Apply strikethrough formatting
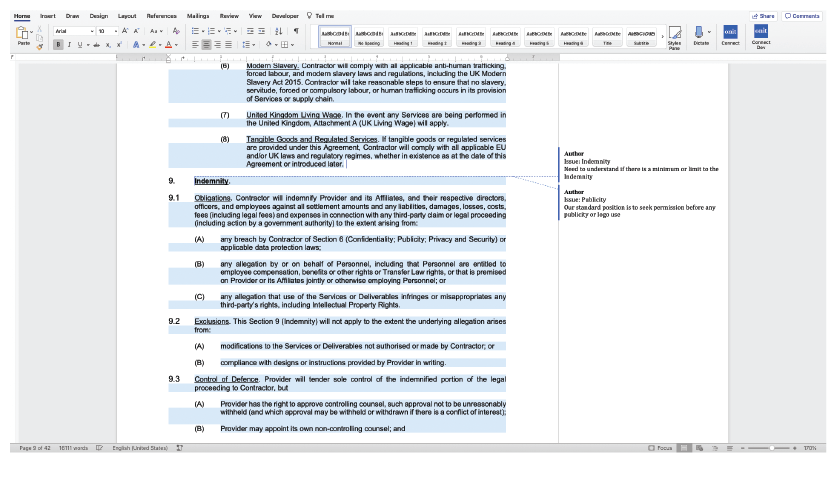 96,45
